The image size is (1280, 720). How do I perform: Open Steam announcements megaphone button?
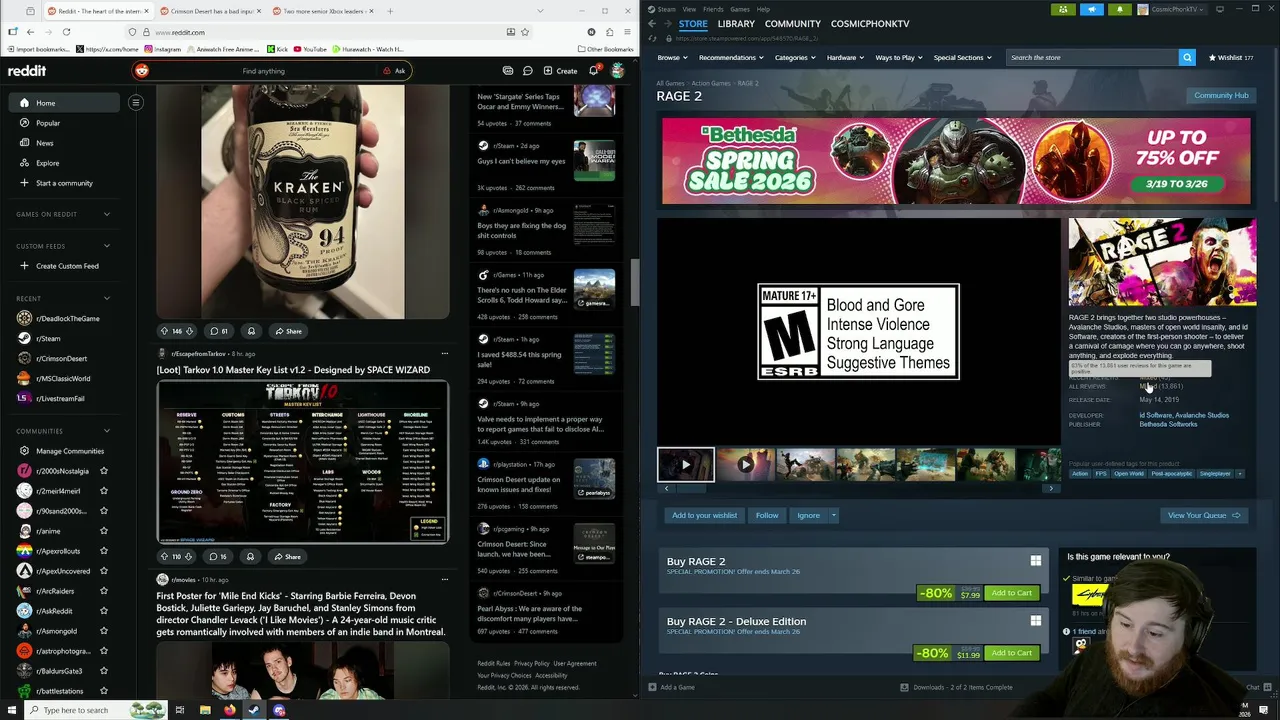tap(1091, 9)
